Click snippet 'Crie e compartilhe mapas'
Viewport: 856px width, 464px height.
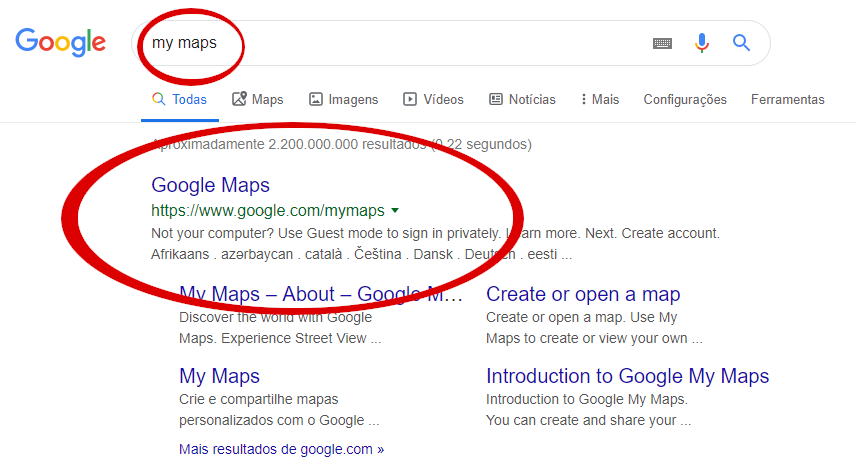coord(259,399)
